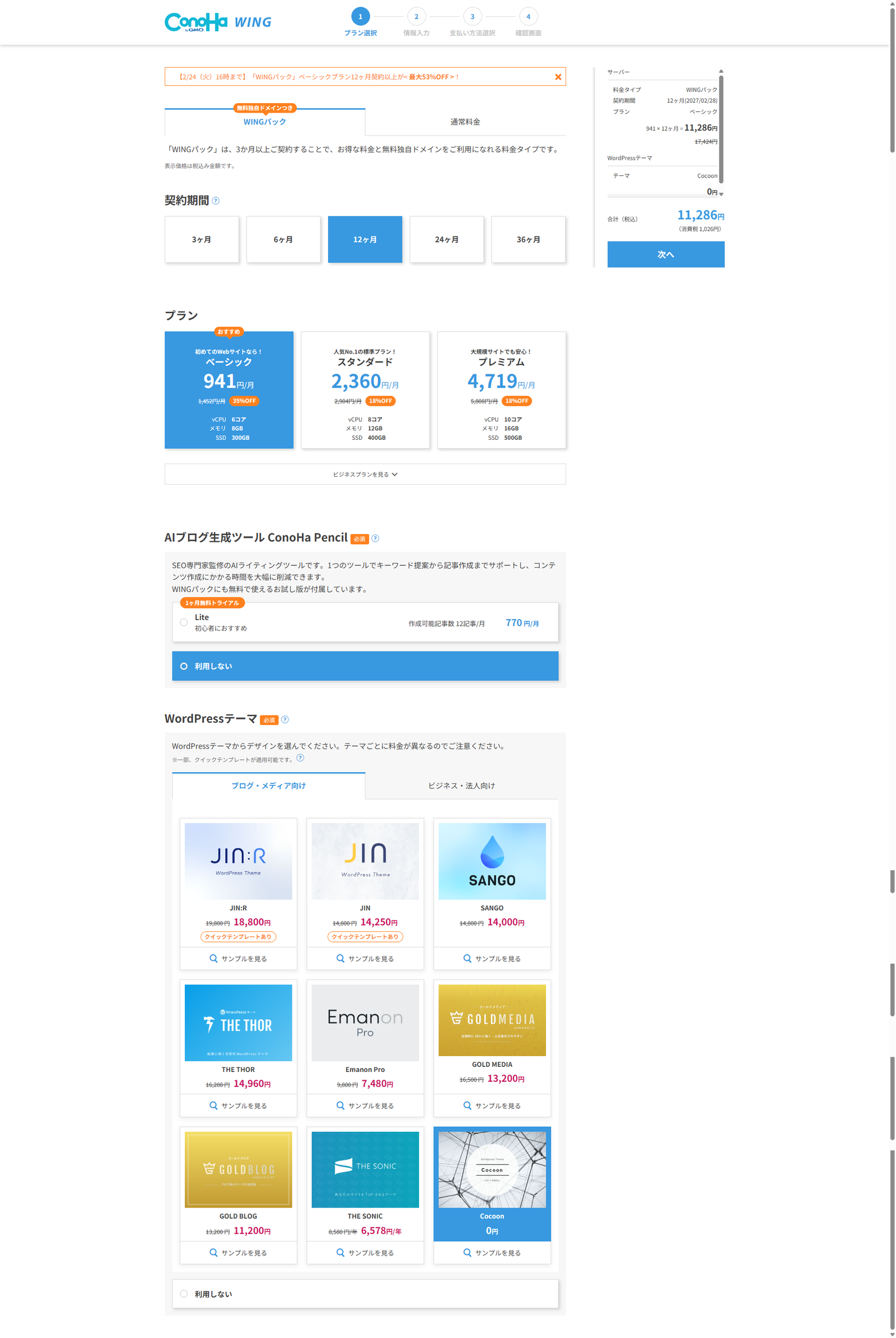Click step 1 プラン選択 circle
The height and width of the screenshot is (1338, 896).
coord(360,17)
